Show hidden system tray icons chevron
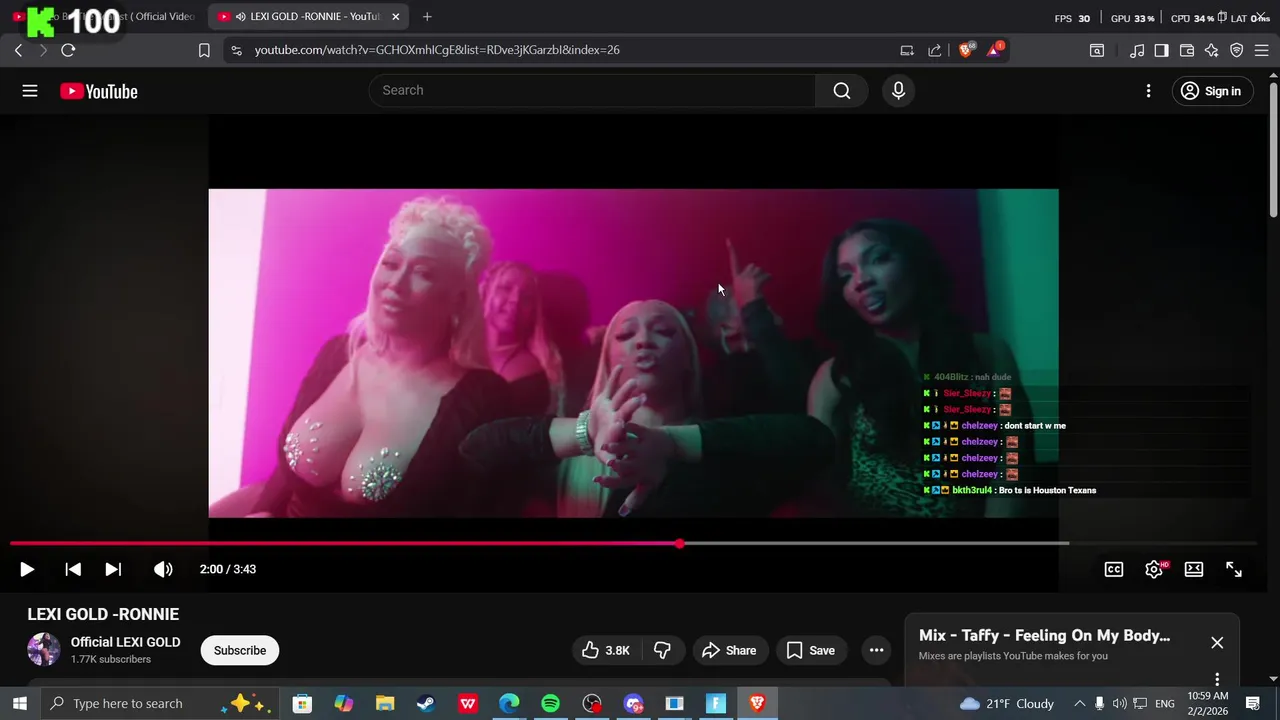The image size is (1280, 720). pyautogui.click(x=1078, y=703)
